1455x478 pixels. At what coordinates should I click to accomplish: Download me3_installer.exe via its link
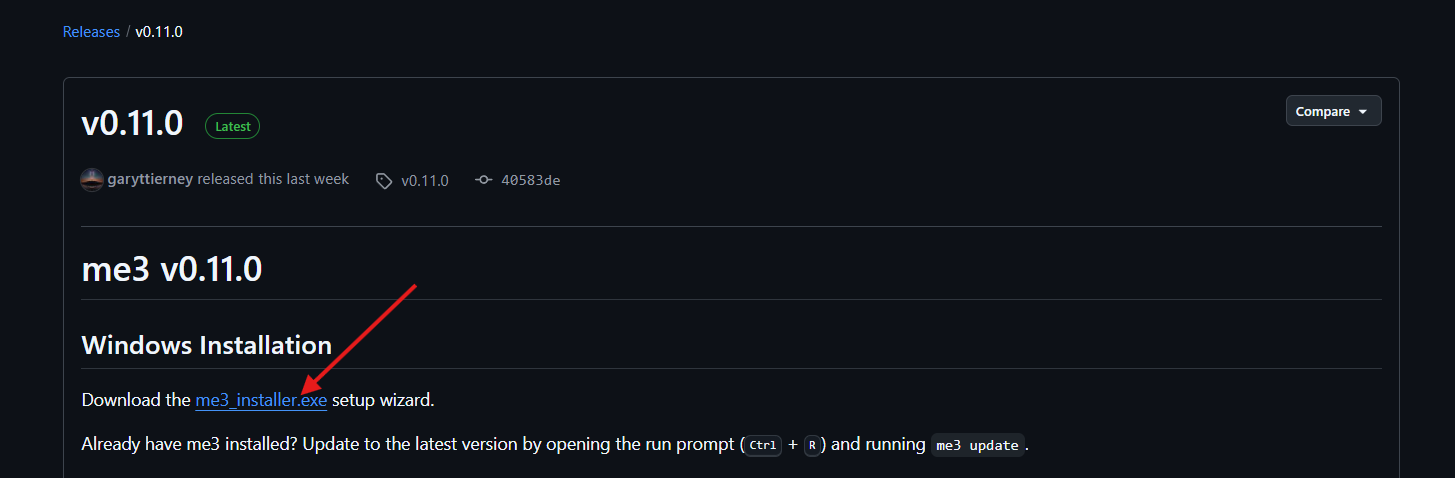[x=261, y=400]
